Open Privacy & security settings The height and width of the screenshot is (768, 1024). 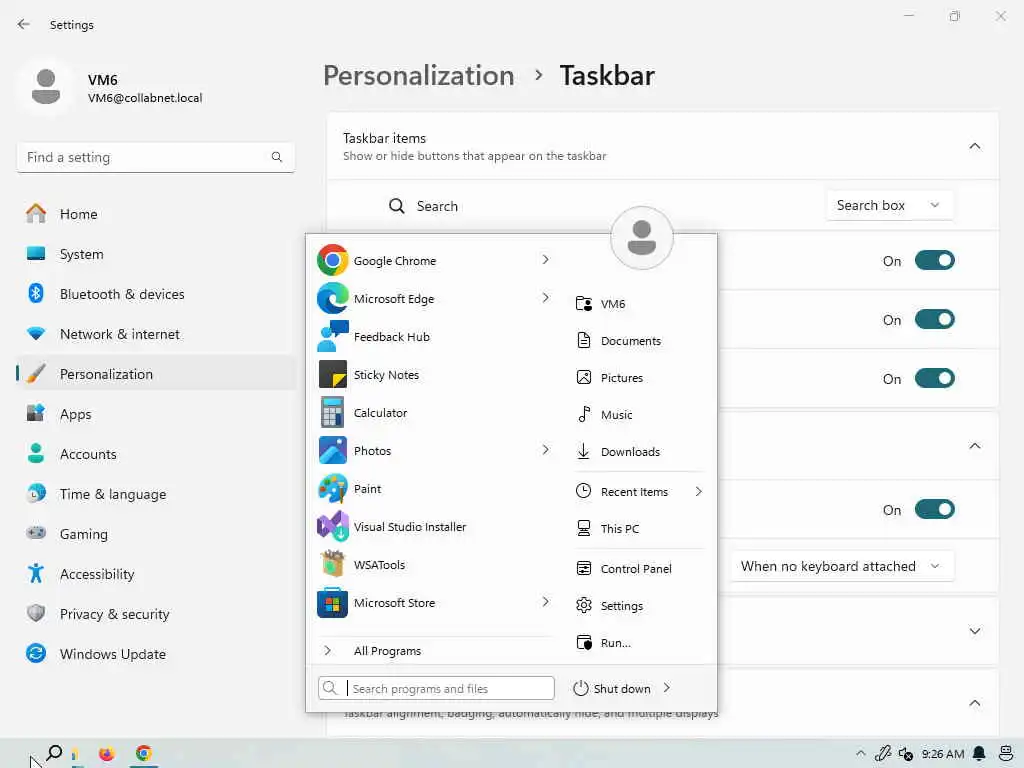pos(155,614)
